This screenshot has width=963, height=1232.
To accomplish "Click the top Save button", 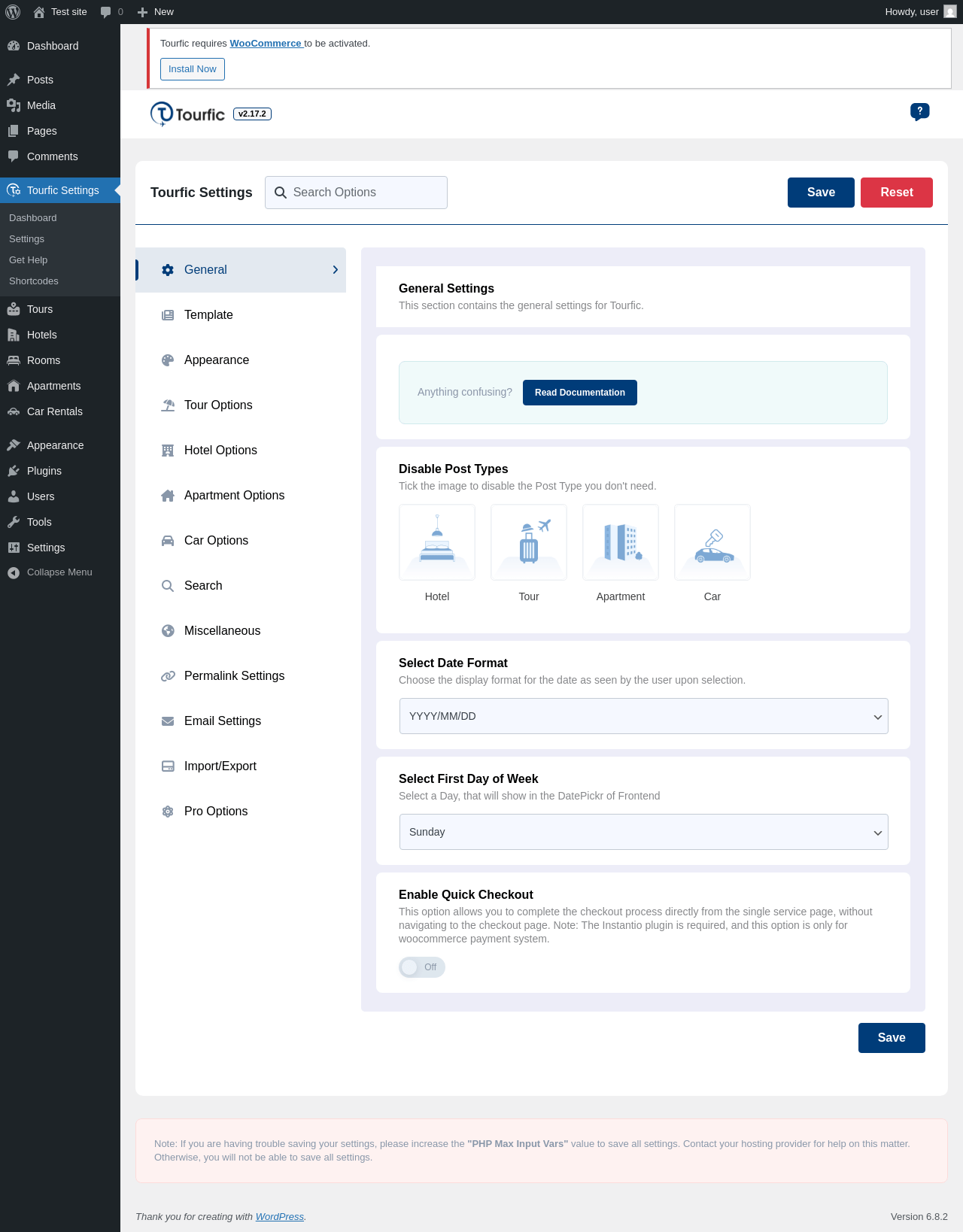I will 821,193.
